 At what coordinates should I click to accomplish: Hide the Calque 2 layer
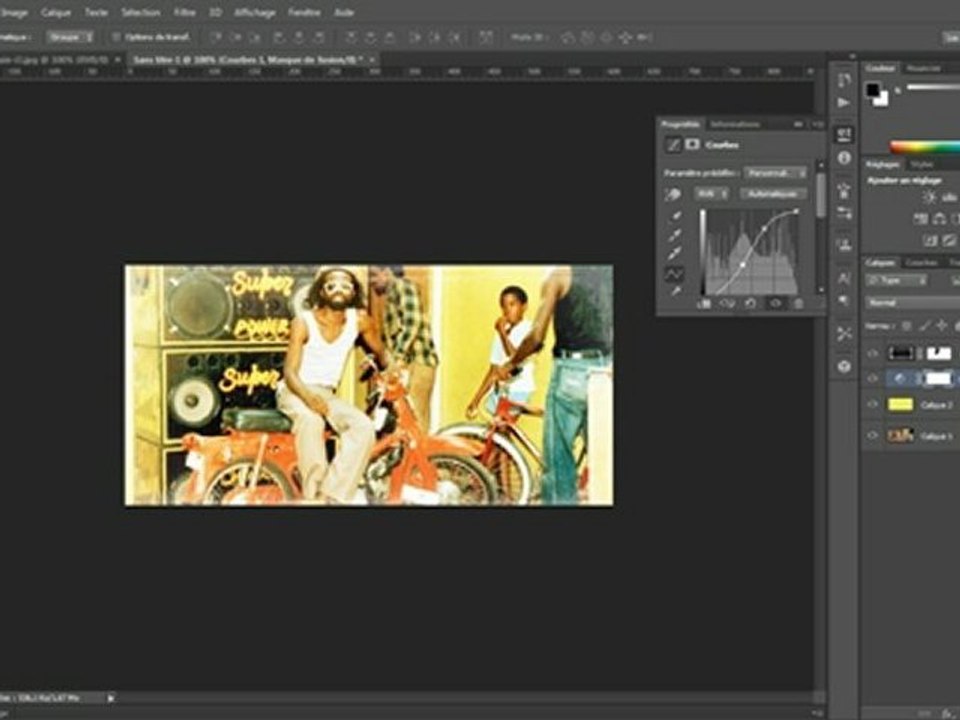pos(872,404)
